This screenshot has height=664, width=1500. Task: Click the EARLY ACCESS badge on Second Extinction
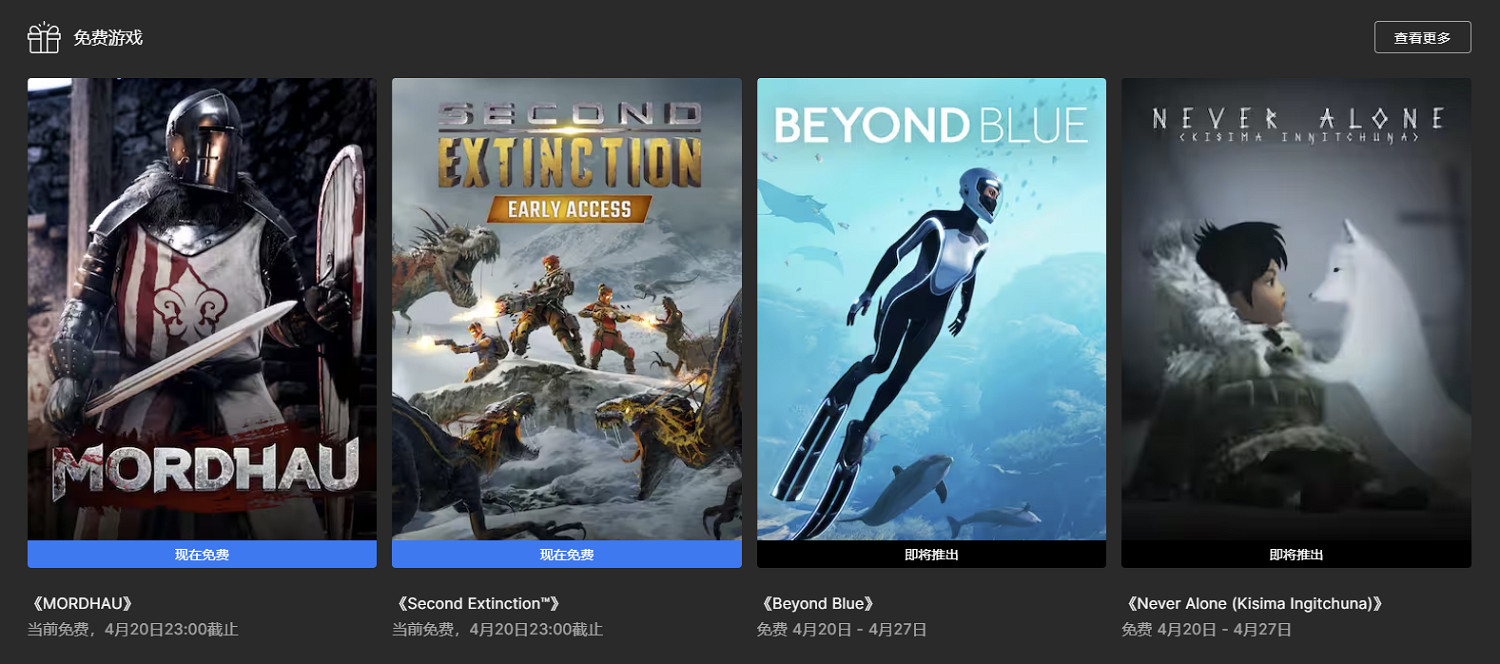point(567,209)
